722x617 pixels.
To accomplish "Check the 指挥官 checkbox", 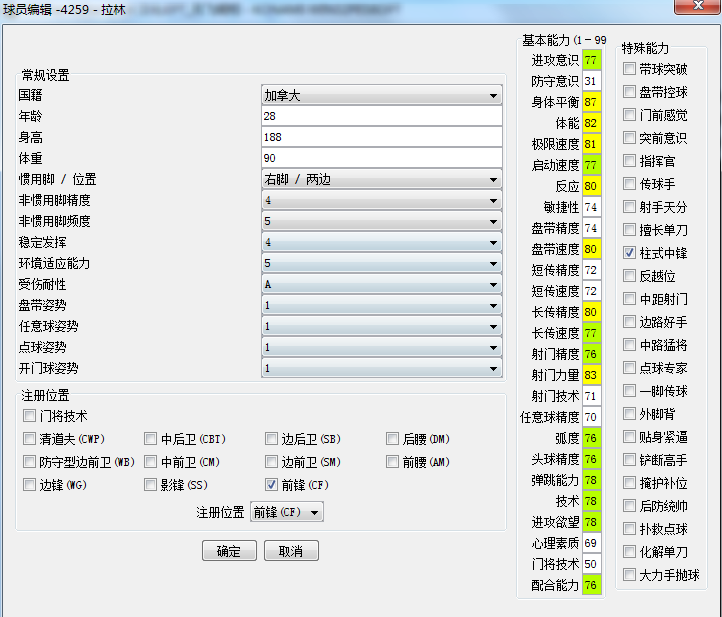I will [629, 161].
